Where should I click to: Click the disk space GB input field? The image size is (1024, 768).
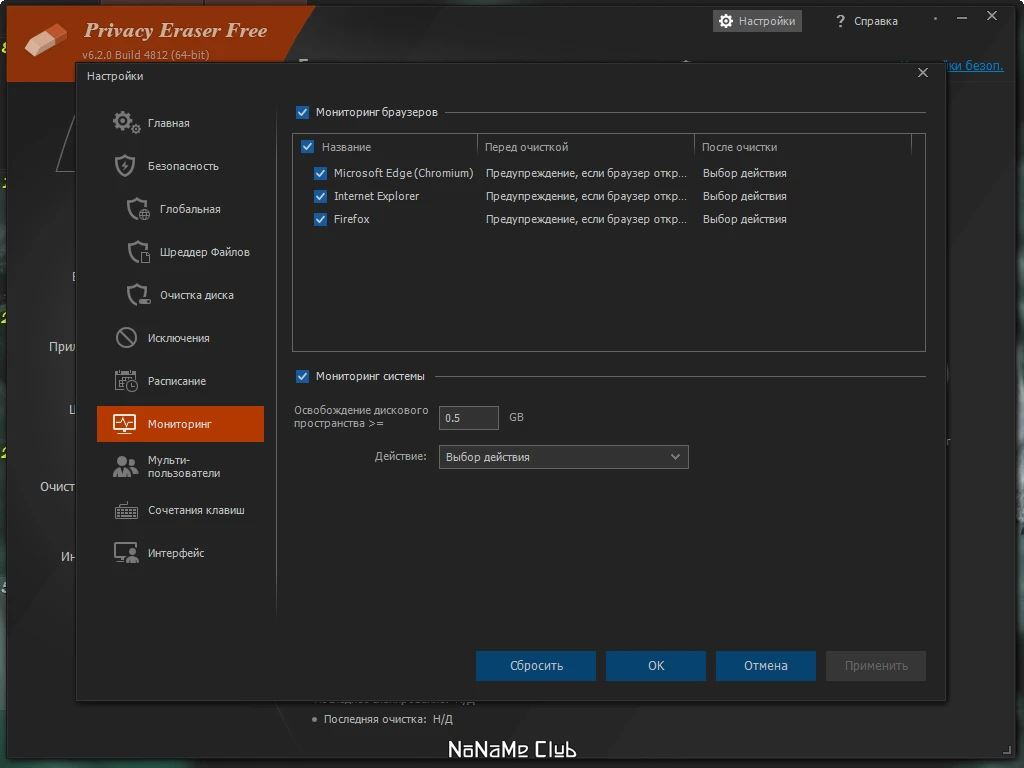tap(469, 418)
